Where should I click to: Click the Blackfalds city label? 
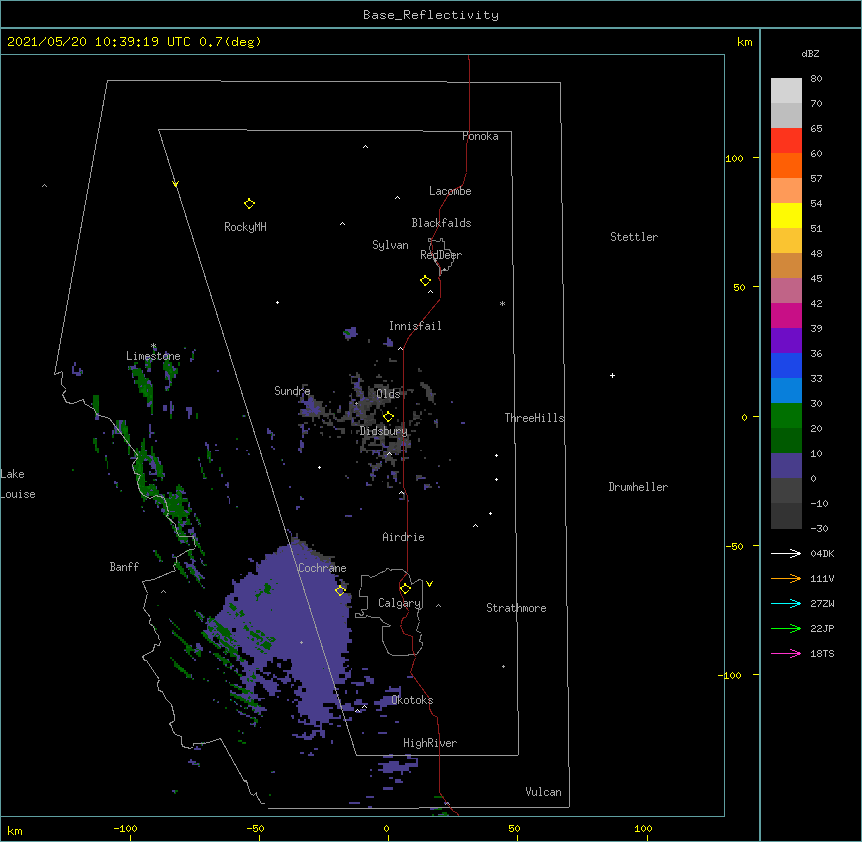pyautogui.click(x=441, y=223)
